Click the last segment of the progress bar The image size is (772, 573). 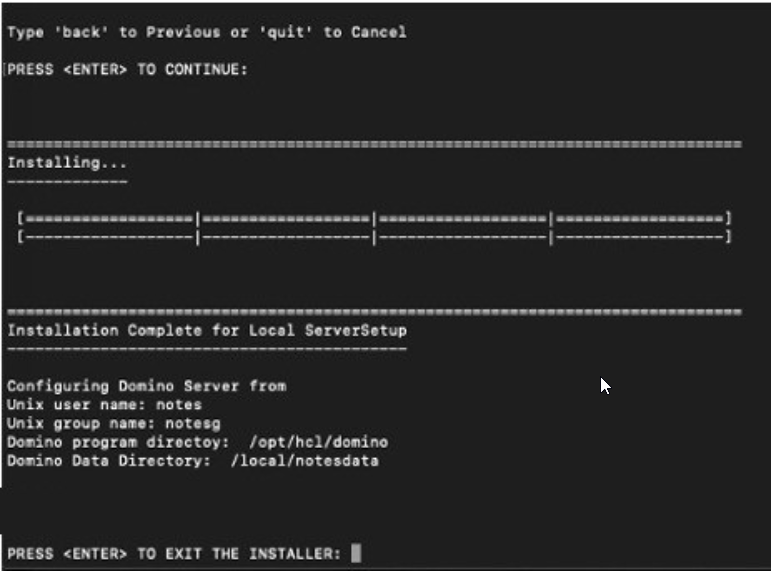(x=640, y=218)
